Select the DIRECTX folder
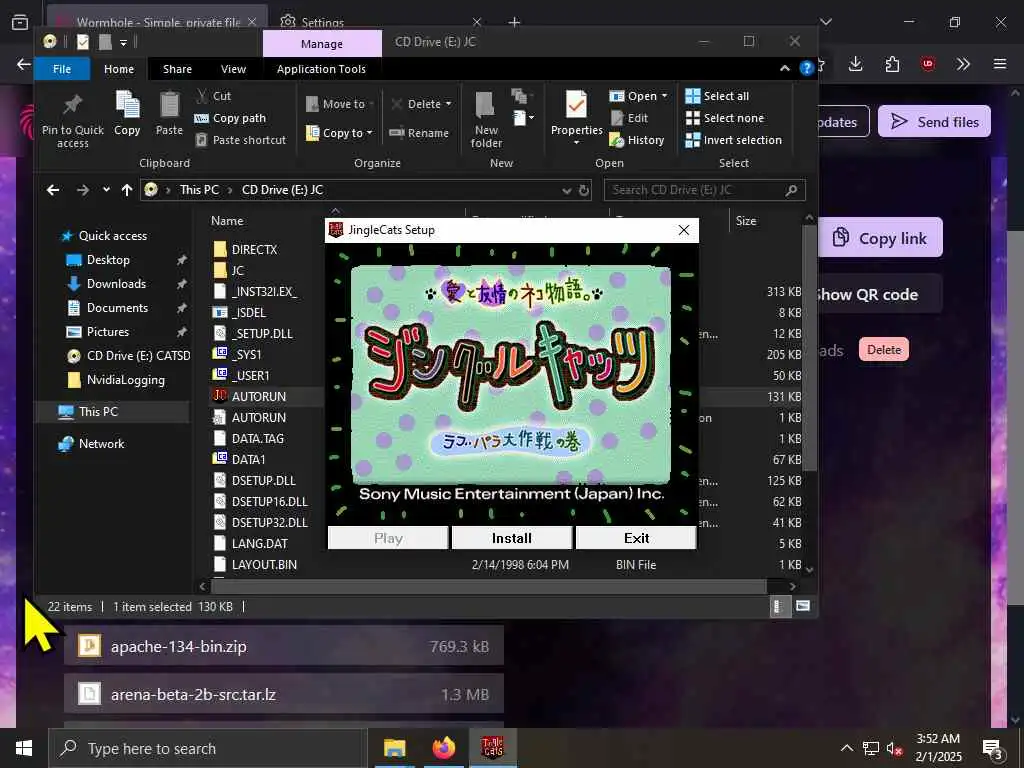 pyautogui.click(x=255, y=249)
